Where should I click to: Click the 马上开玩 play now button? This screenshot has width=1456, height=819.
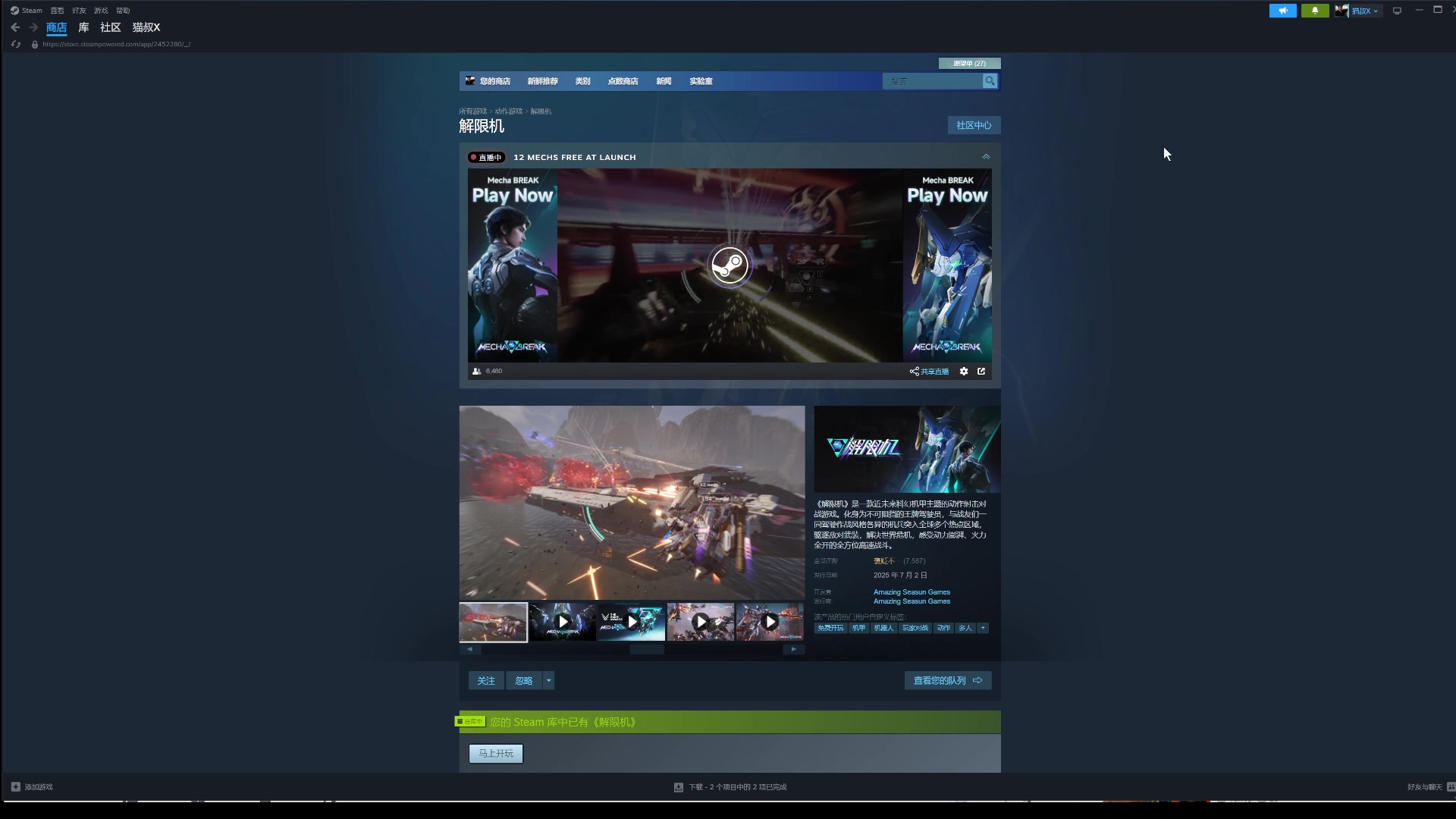(496, 754)
